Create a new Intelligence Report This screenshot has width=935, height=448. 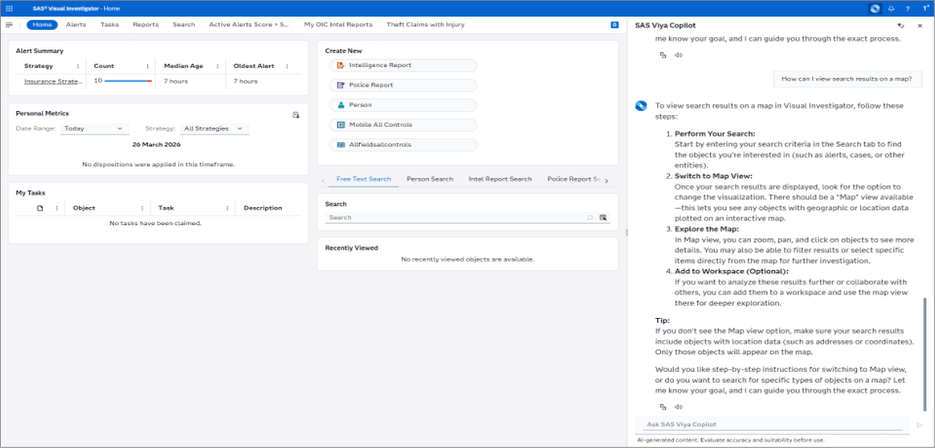click(403, 65)
